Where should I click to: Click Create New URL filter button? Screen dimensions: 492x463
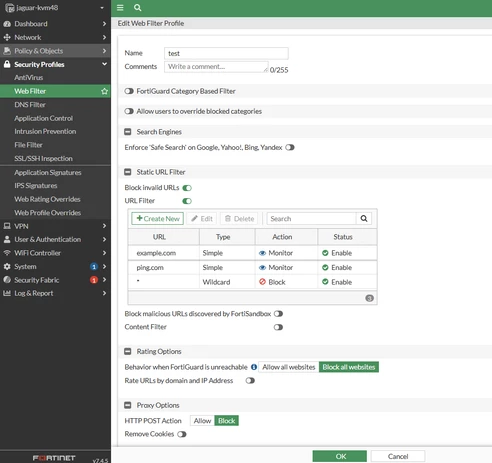pos(157,219)
